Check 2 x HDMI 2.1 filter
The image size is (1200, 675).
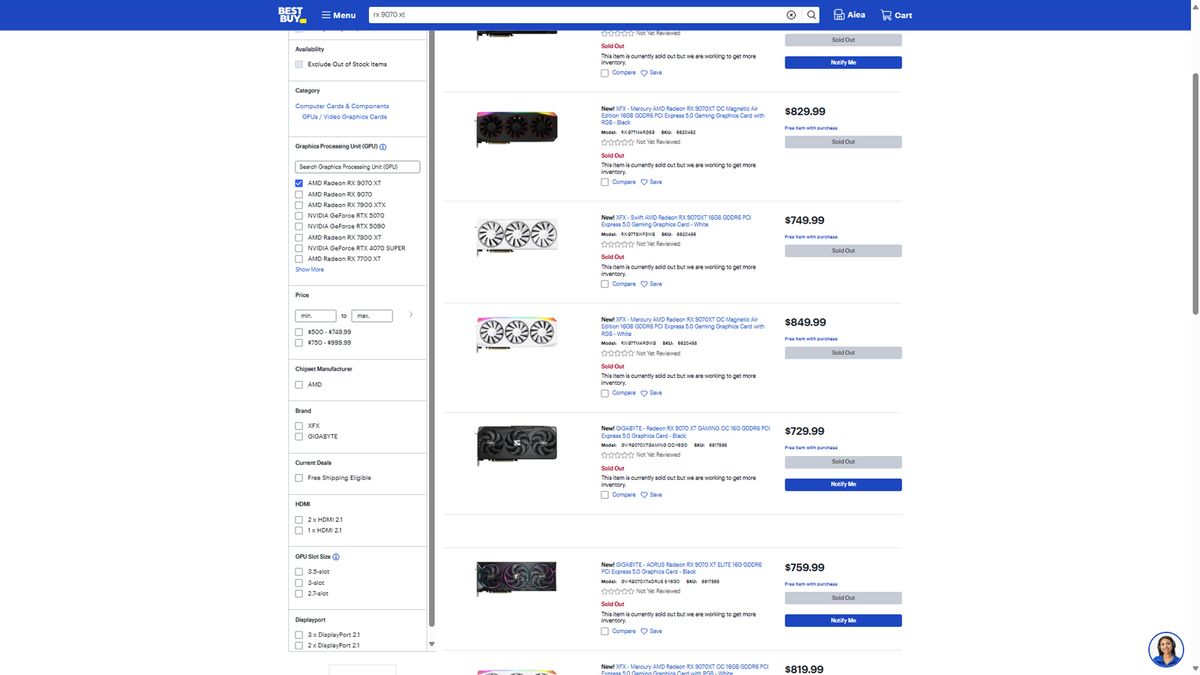(299, 520)
